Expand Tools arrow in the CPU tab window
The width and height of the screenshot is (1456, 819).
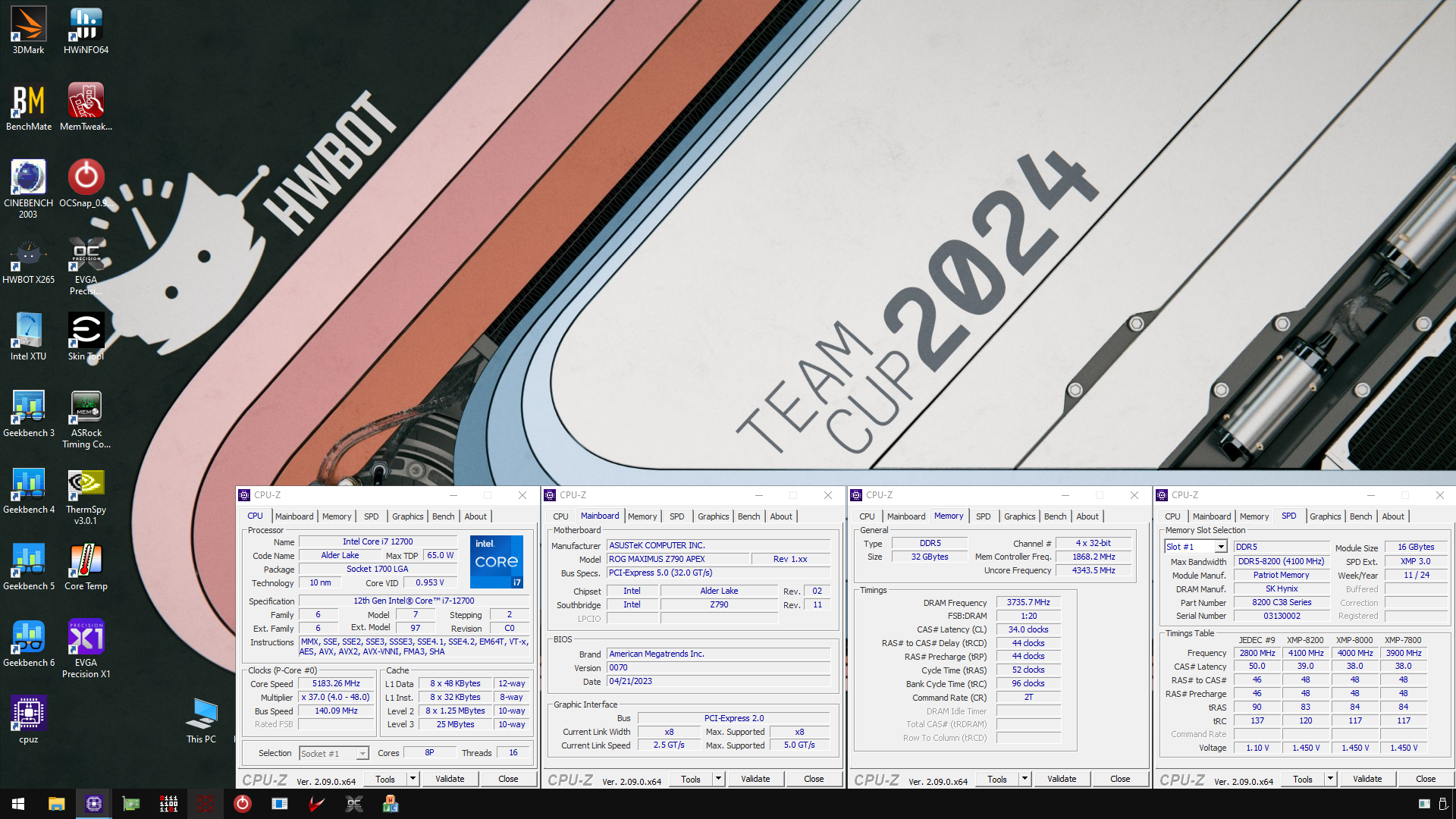[413, 779]
